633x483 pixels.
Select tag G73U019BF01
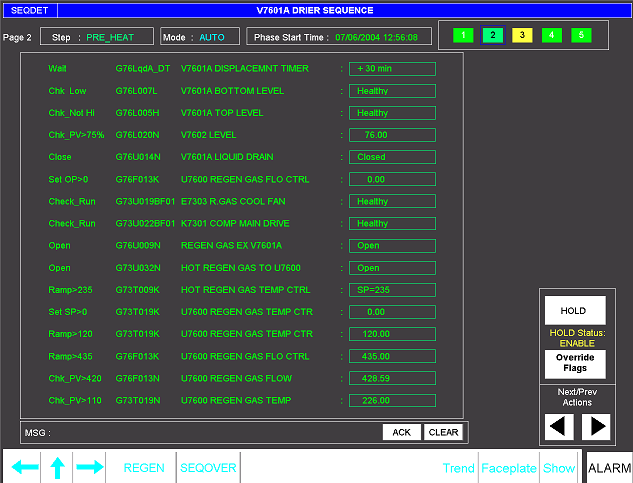(145, 201)
